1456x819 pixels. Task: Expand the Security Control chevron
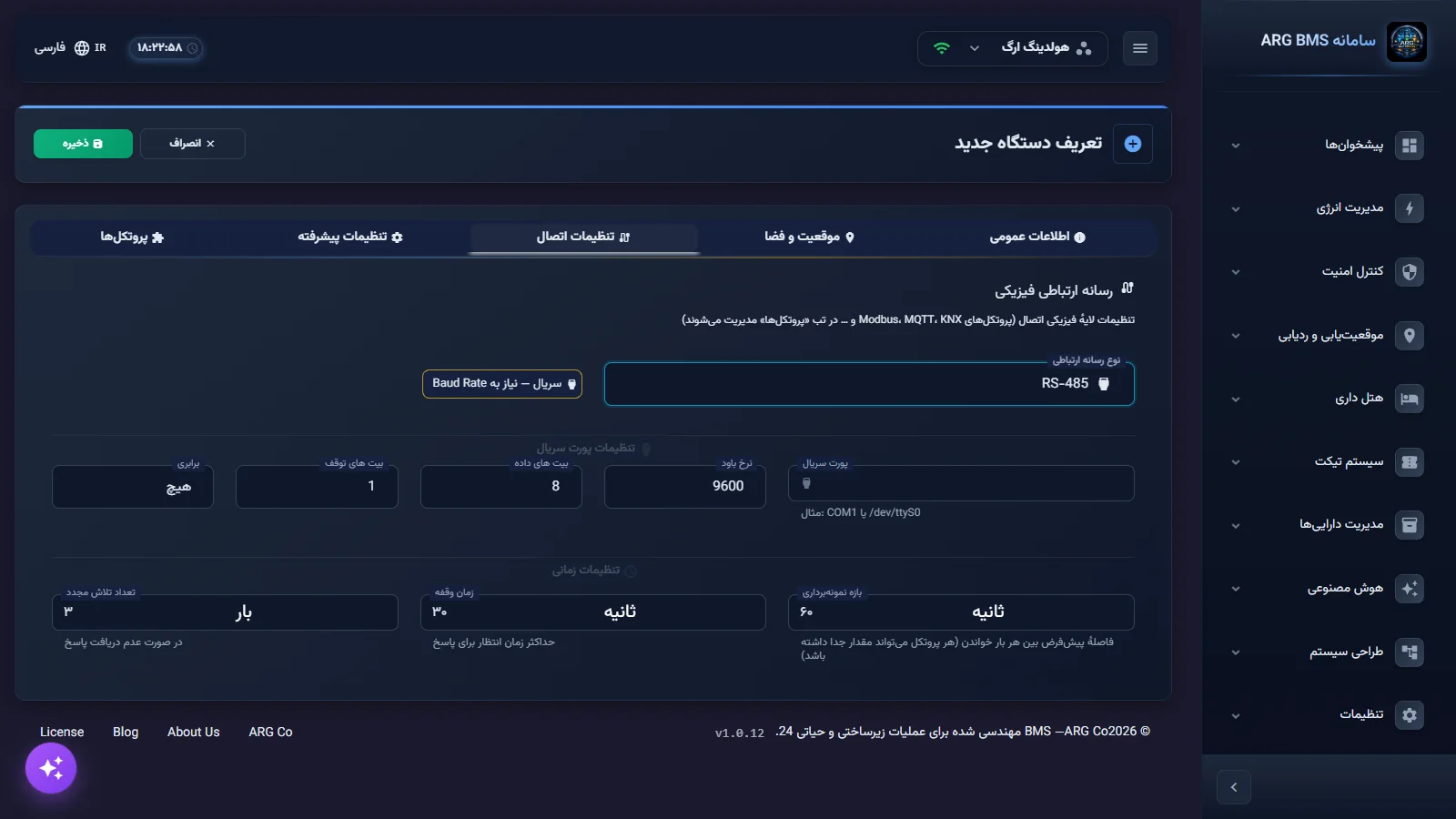pyautogui.click(x=1235, y=272)
